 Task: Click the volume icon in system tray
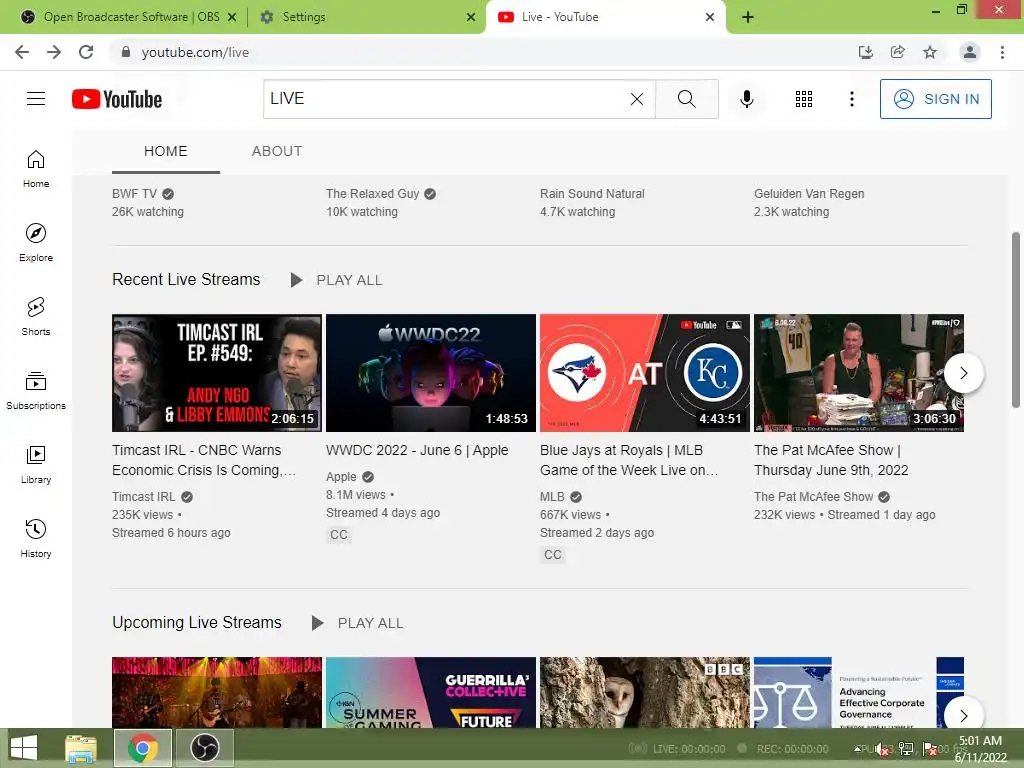pos(882,749)
